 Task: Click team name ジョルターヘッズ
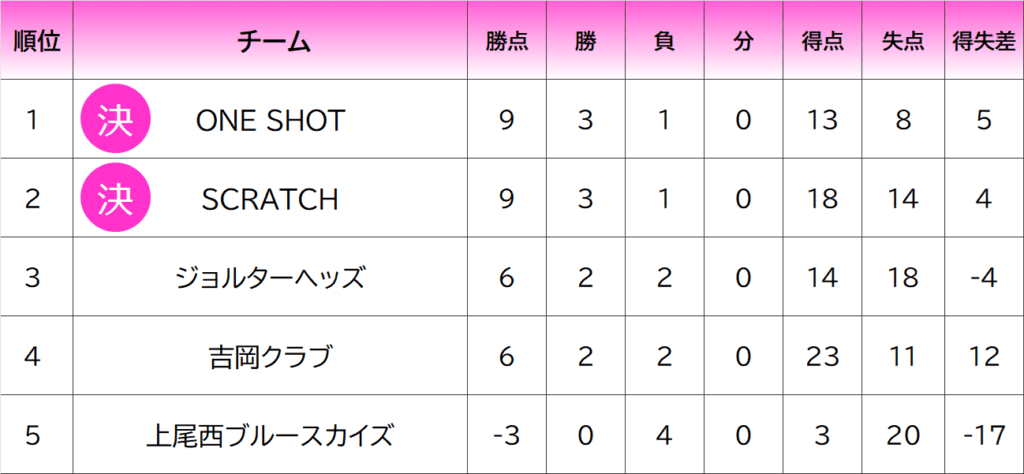pos(270,279)
